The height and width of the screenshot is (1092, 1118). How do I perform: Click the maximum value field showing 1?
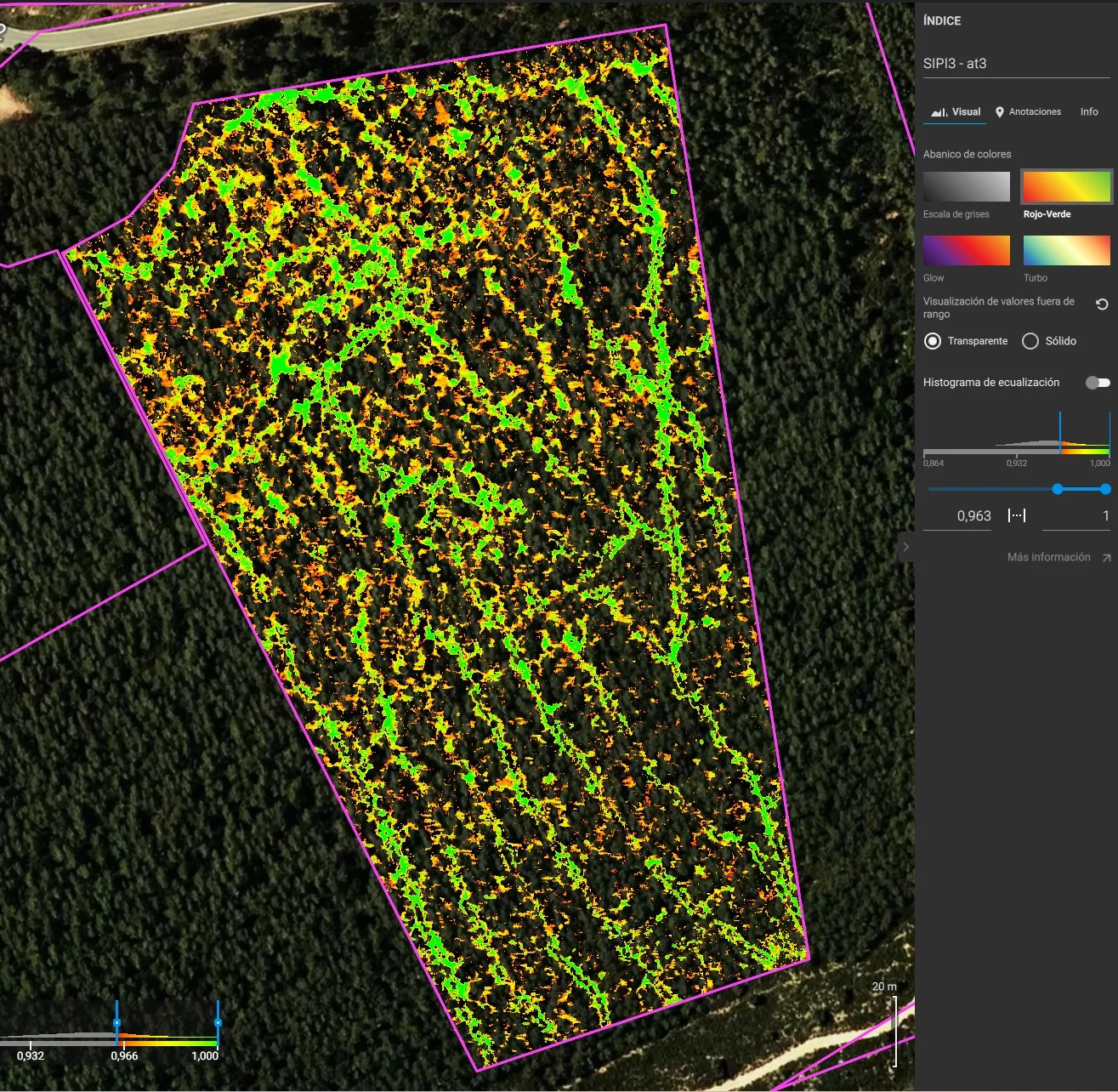pyautogui.click(x=1076, y=516)
